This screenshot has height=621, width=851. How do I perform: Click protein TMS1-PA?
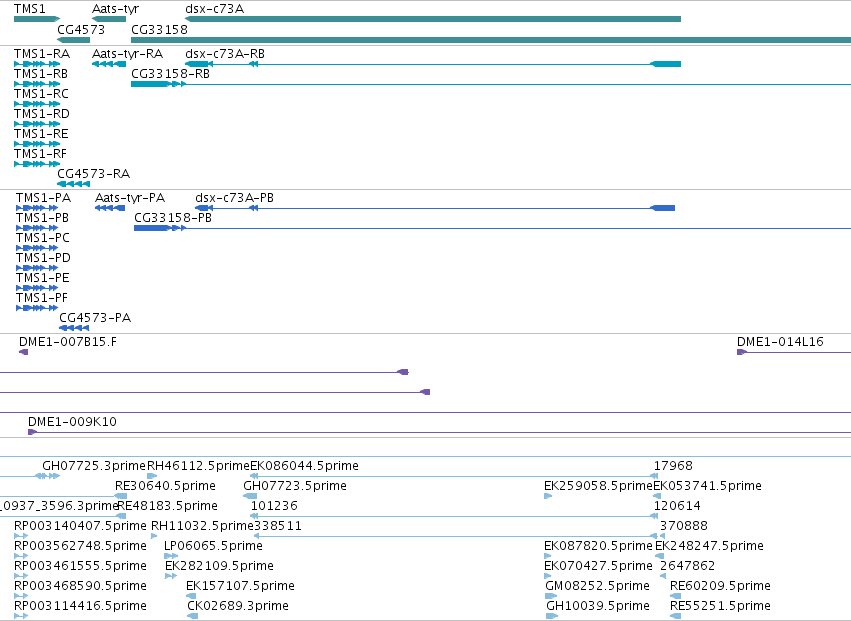pos(43,198)
